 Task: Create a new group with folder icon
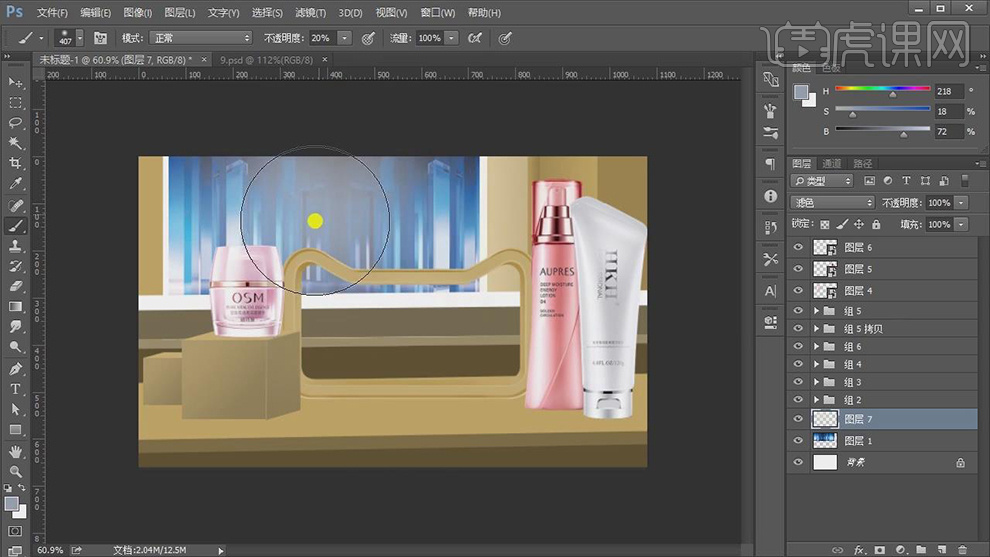[921, 550]
